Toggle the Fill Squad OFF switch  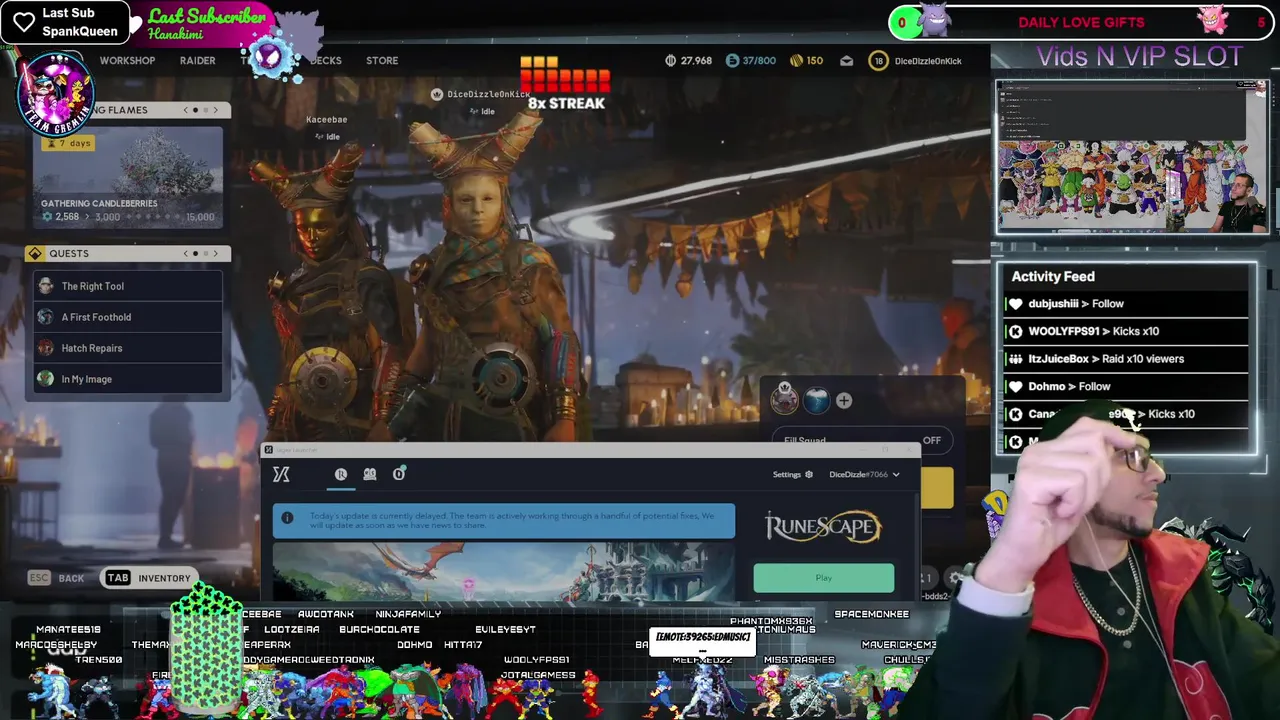coord(931,440)
